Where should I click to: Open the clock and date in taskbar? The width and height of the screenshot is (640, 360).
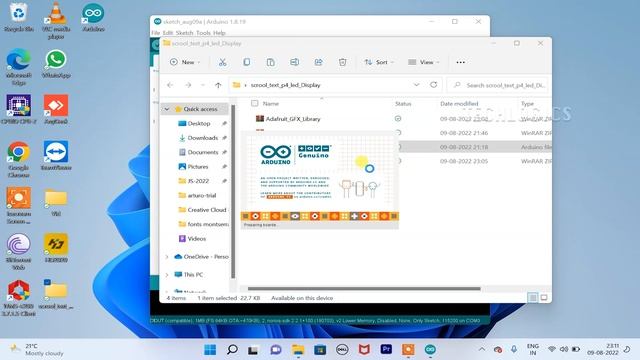click(x=603, y=349)
